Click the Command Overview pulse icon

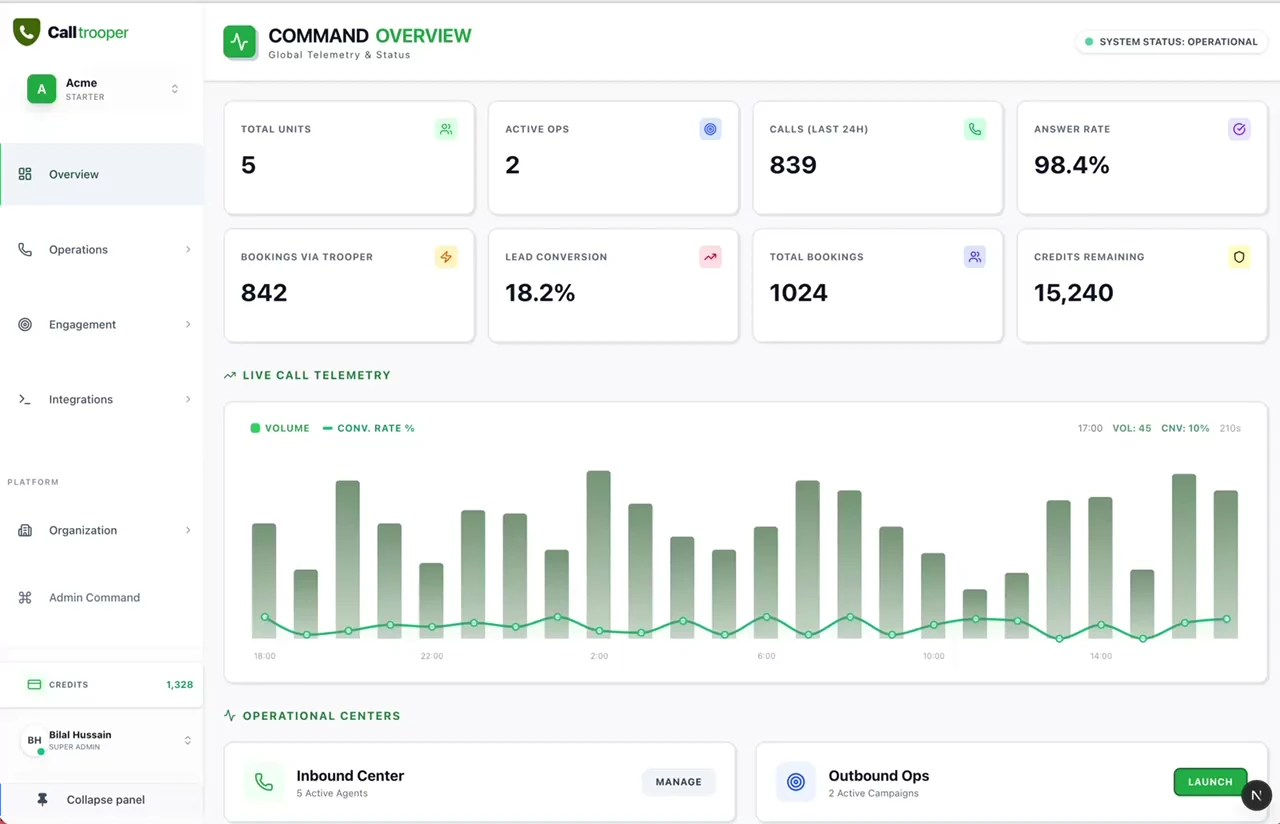pos(239,42)
